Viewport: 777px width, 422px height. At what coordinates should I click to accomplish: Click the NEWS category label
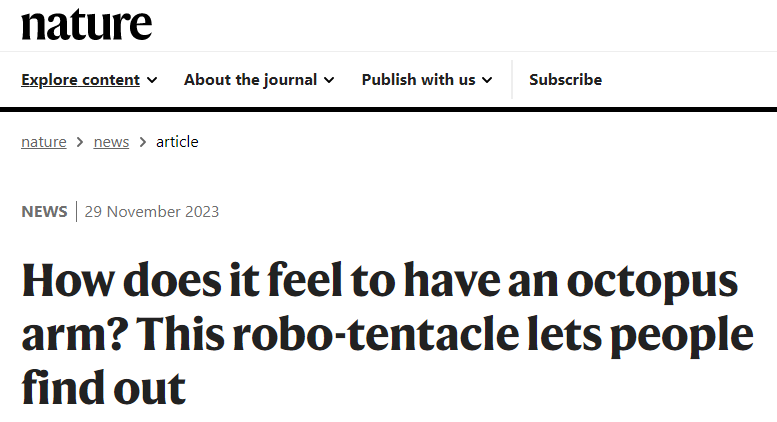[x=44, y=211]
